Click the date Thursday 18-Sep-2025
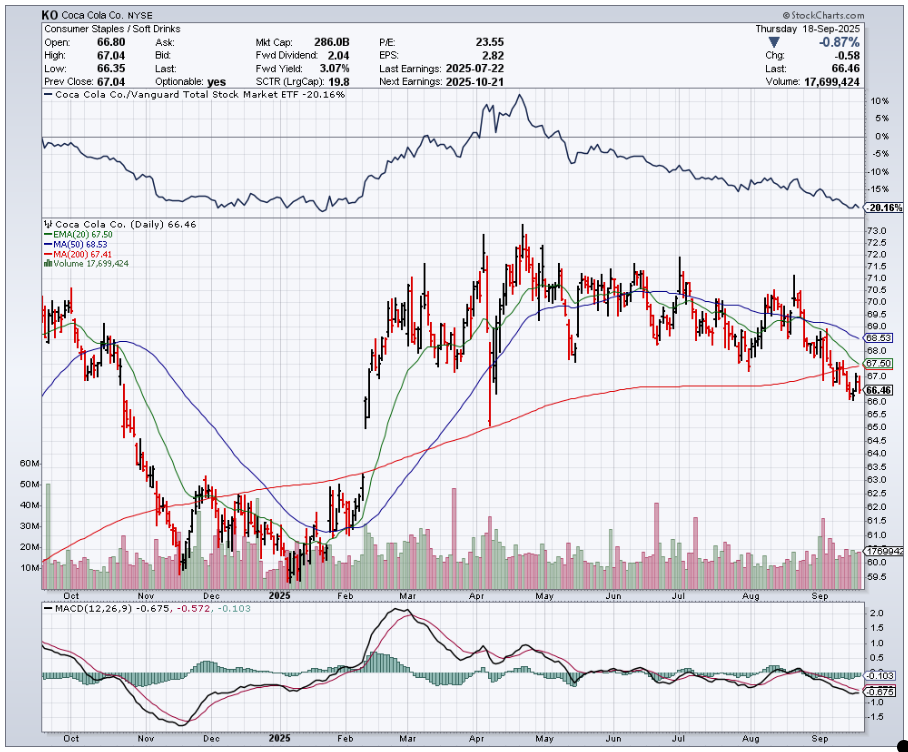The width and height of the screenshot is (908, 752). click(807, 29)
